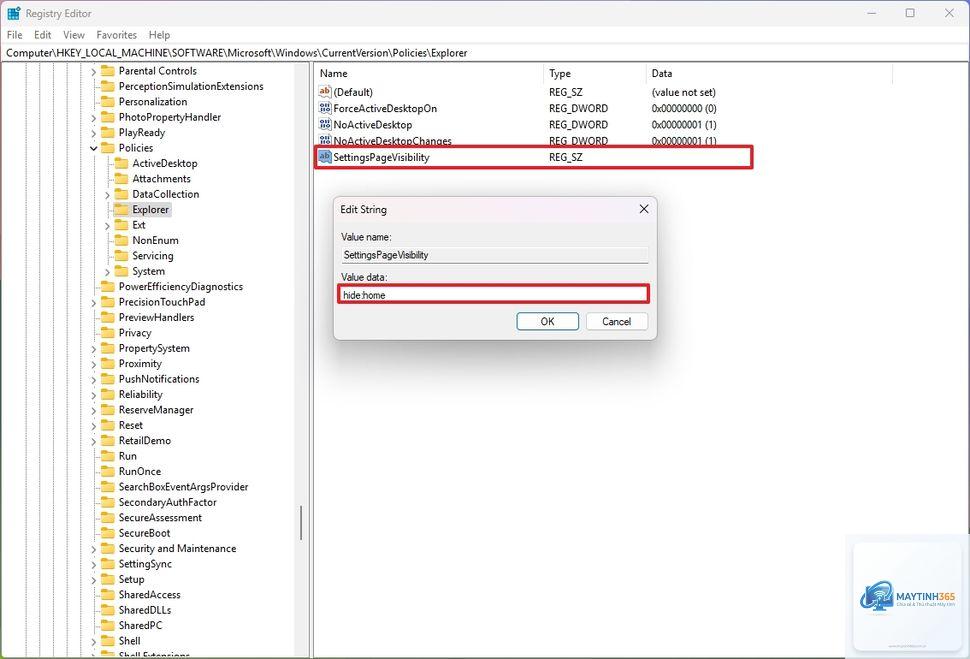
Task: Click the Parental Controls folder icon
Action: point(108,71)
